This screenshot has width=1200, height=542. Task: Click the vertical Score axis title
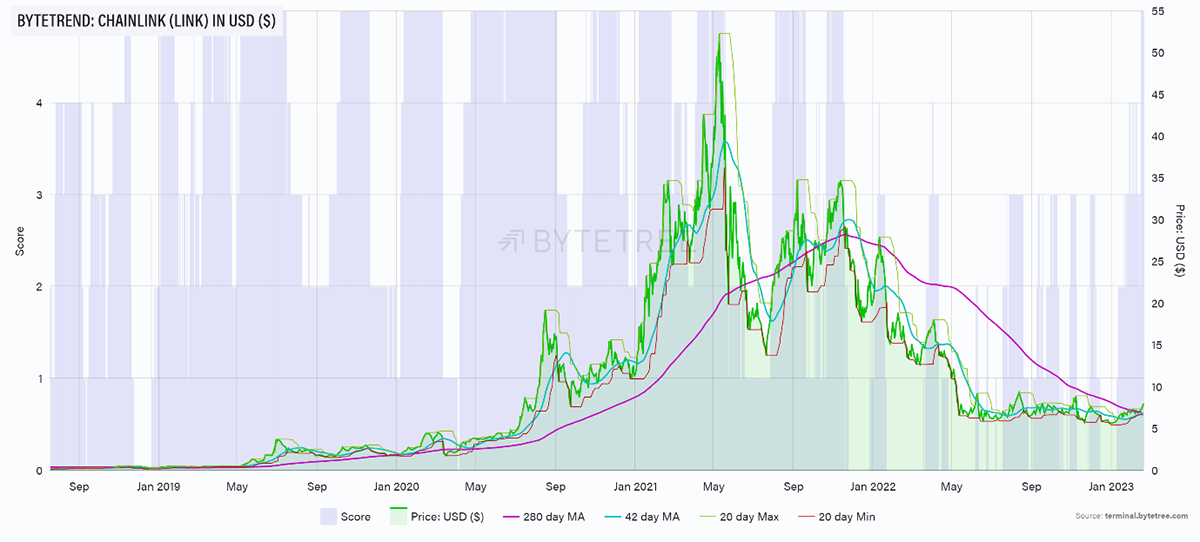(x=20, y=240)
